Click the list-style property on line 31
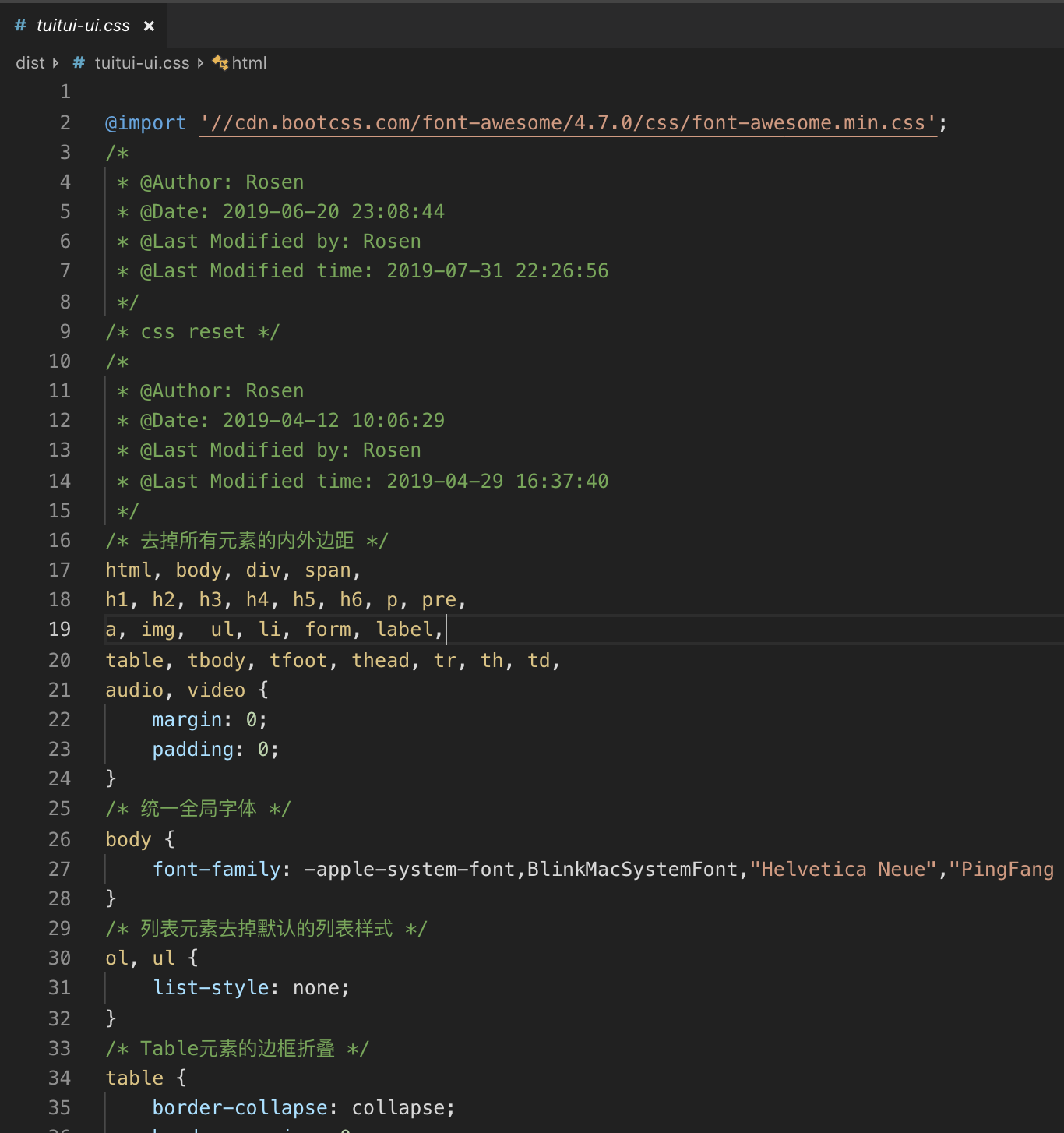Image resolution: width=1064 pixels, height=1133 pixels. click(210, 988)
